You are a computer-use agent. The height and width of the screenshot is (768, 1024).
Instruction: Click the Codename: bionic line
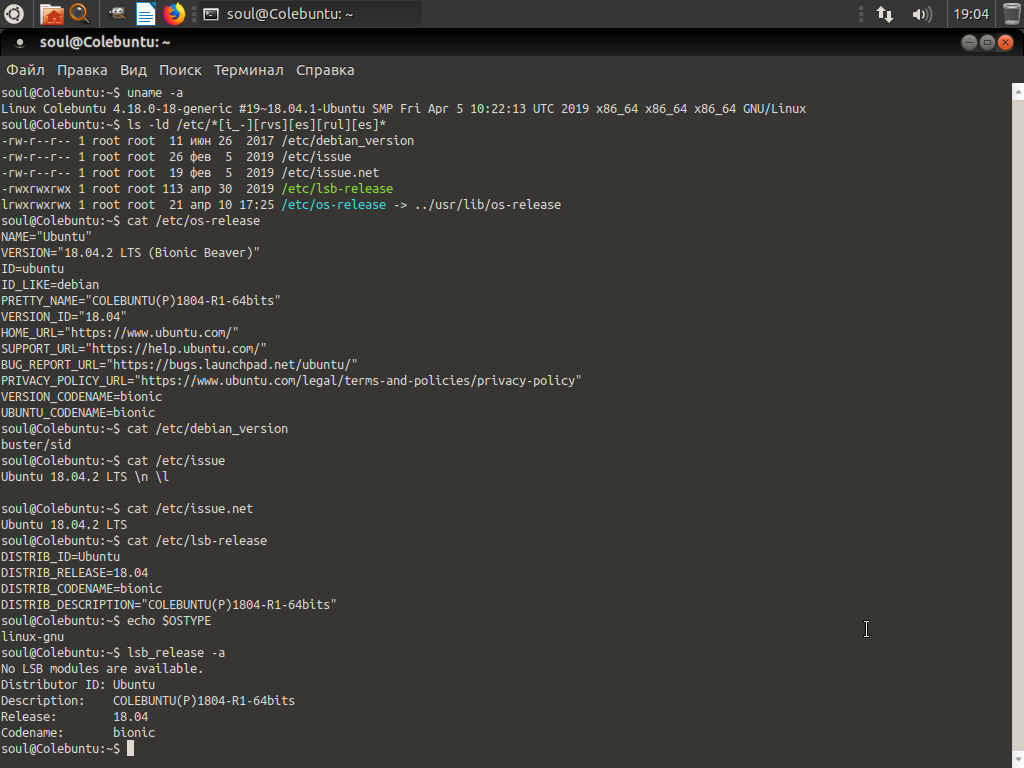(x=78, y=733)
